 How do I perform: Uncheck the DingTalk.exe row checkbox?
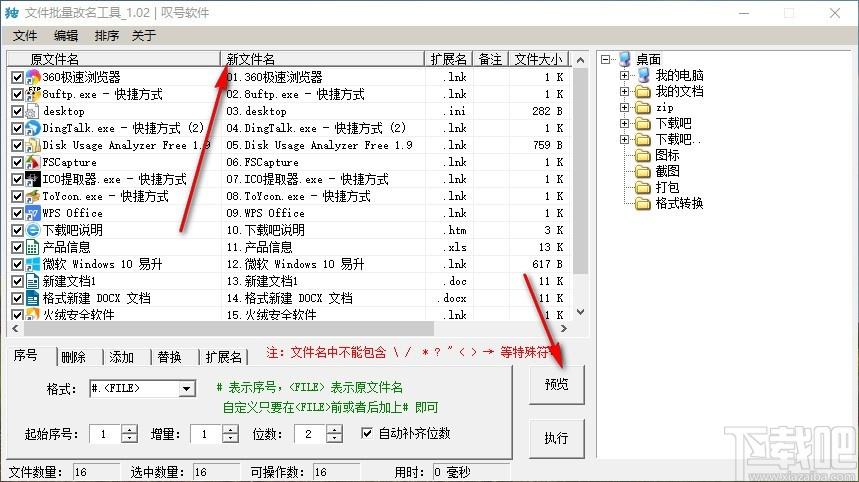click(17, 128)
